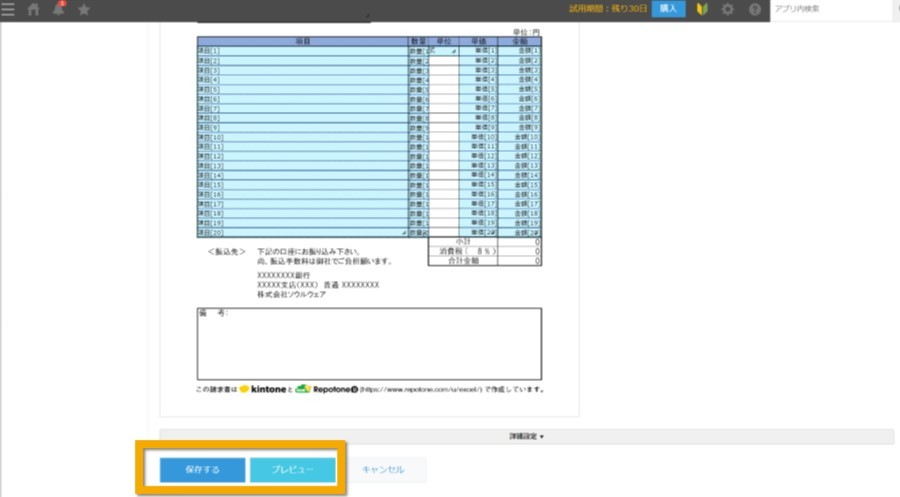900x497 pixels.
Task: Focus the アプリ内検索 search field
Action: (831, 9)
